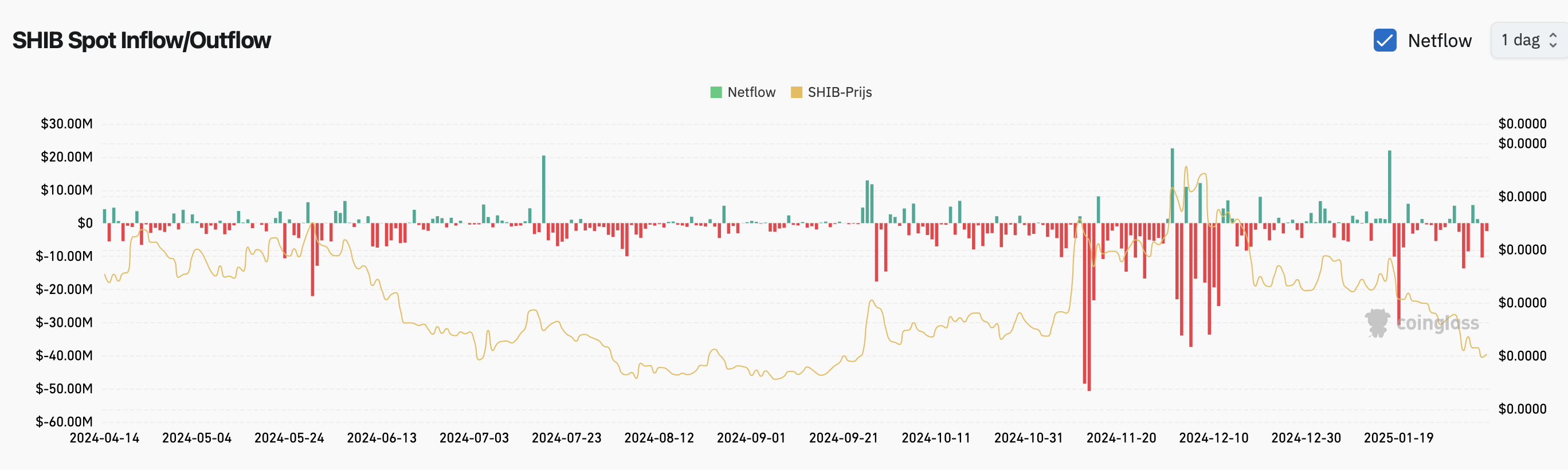Screen dimensions: 1568x470
Task: Click the 2024-09-01 date axis label
Action: click(x=751, y=438)
